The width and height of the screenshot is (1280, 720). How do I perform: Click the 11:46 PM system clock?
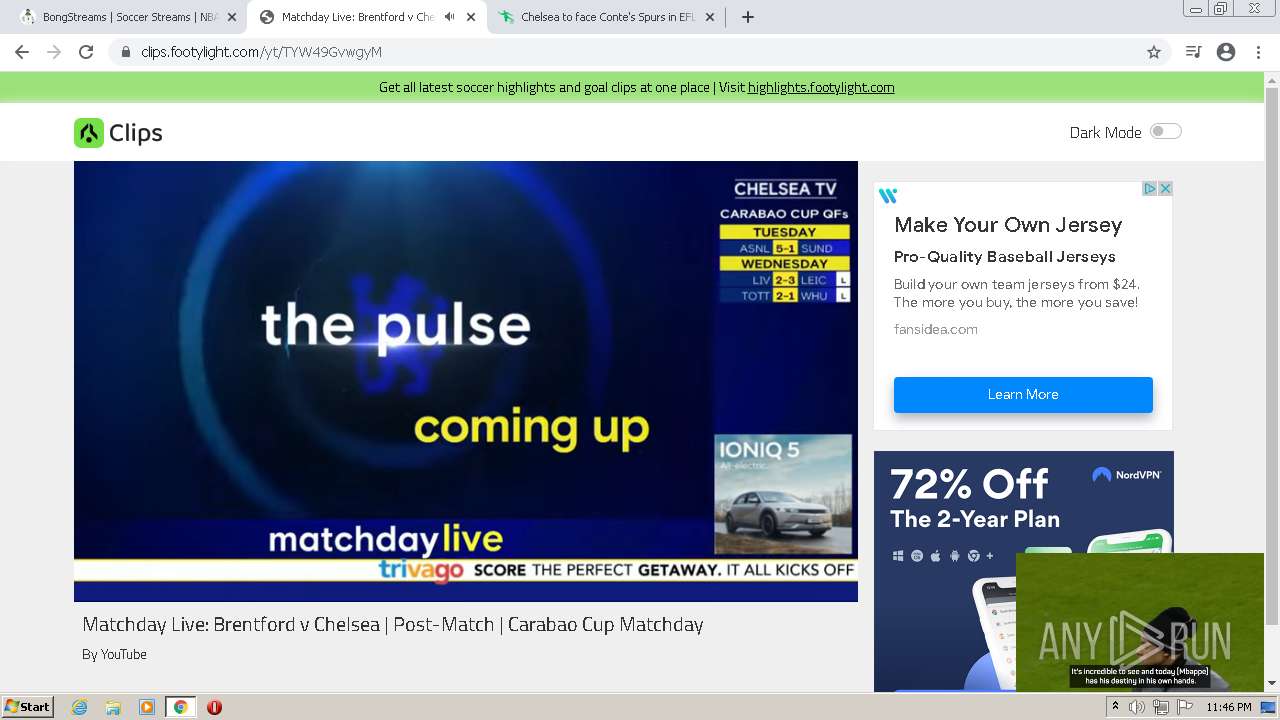1229,707
